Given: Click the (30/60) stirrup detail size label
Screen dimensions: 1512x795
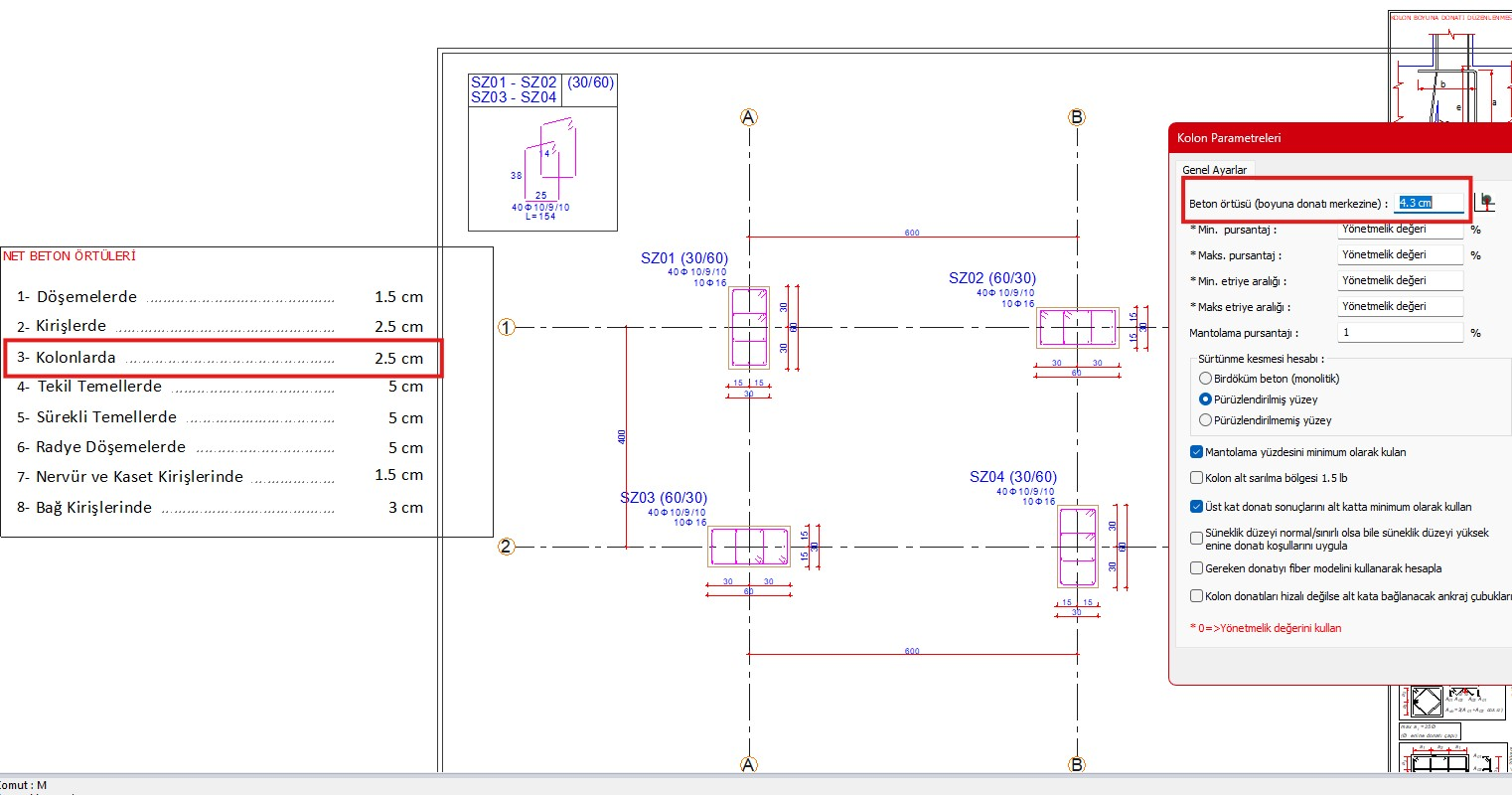Looking at the screenshot, I should pos(591,82).
